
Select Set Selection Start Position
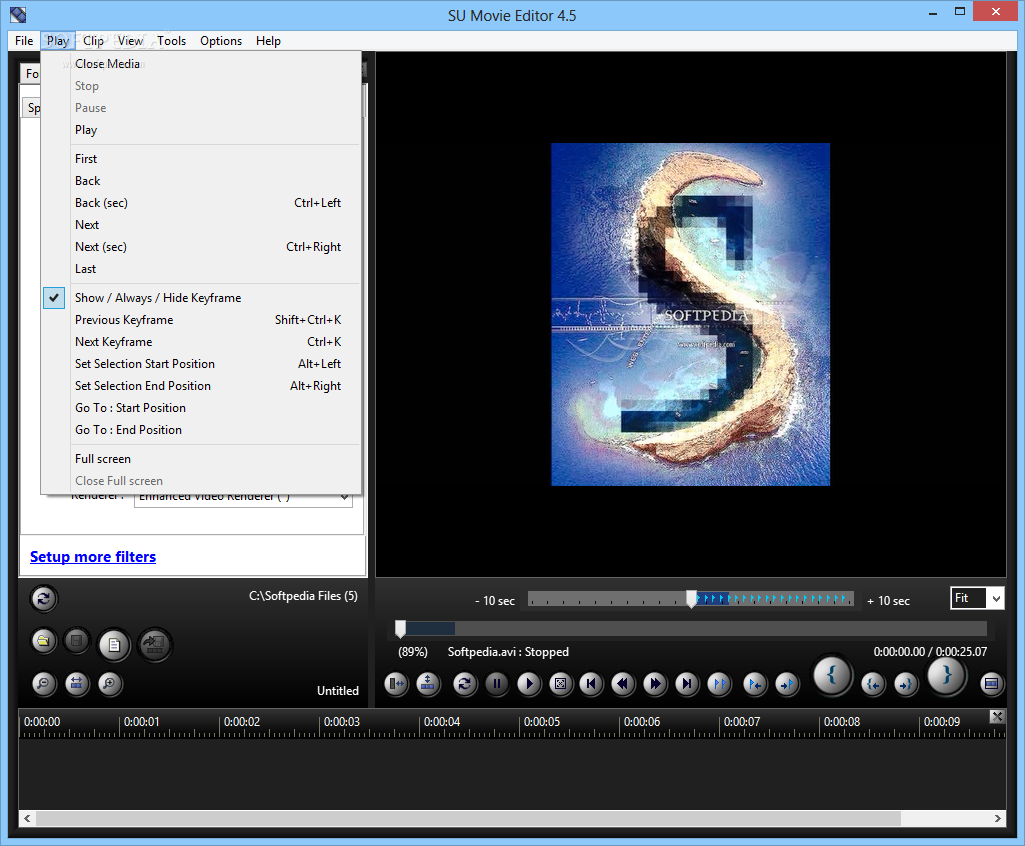[201, 364]
